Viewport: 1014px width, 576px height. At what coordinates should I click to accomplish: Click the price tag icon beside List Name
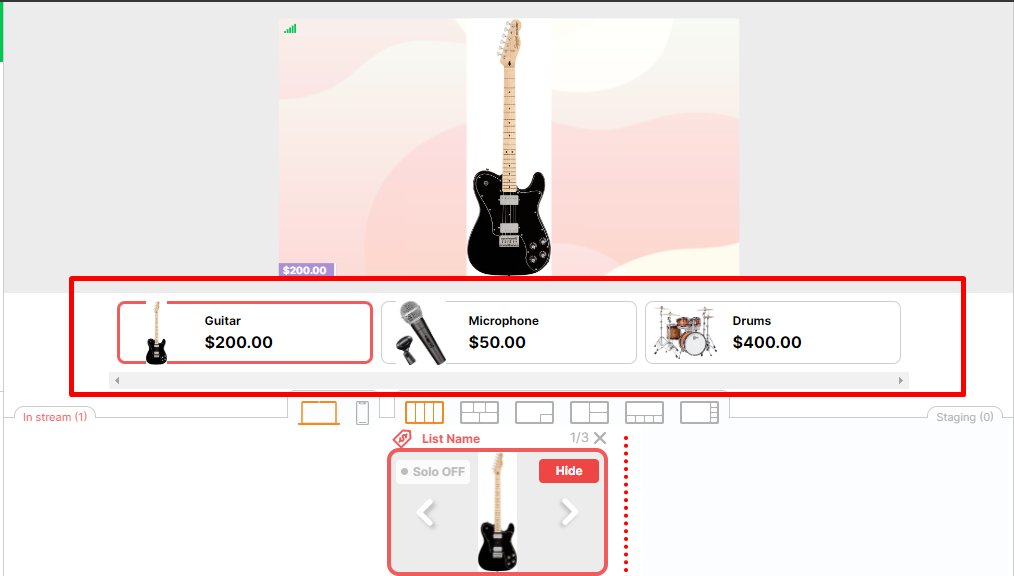[x=402, y=438]
